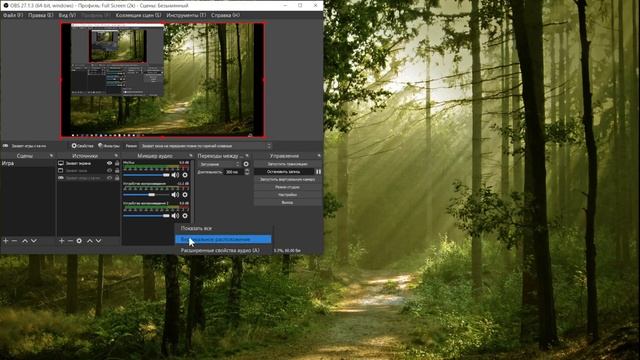
Task: Select the Игра scene
Action: [x=28, y=163]
